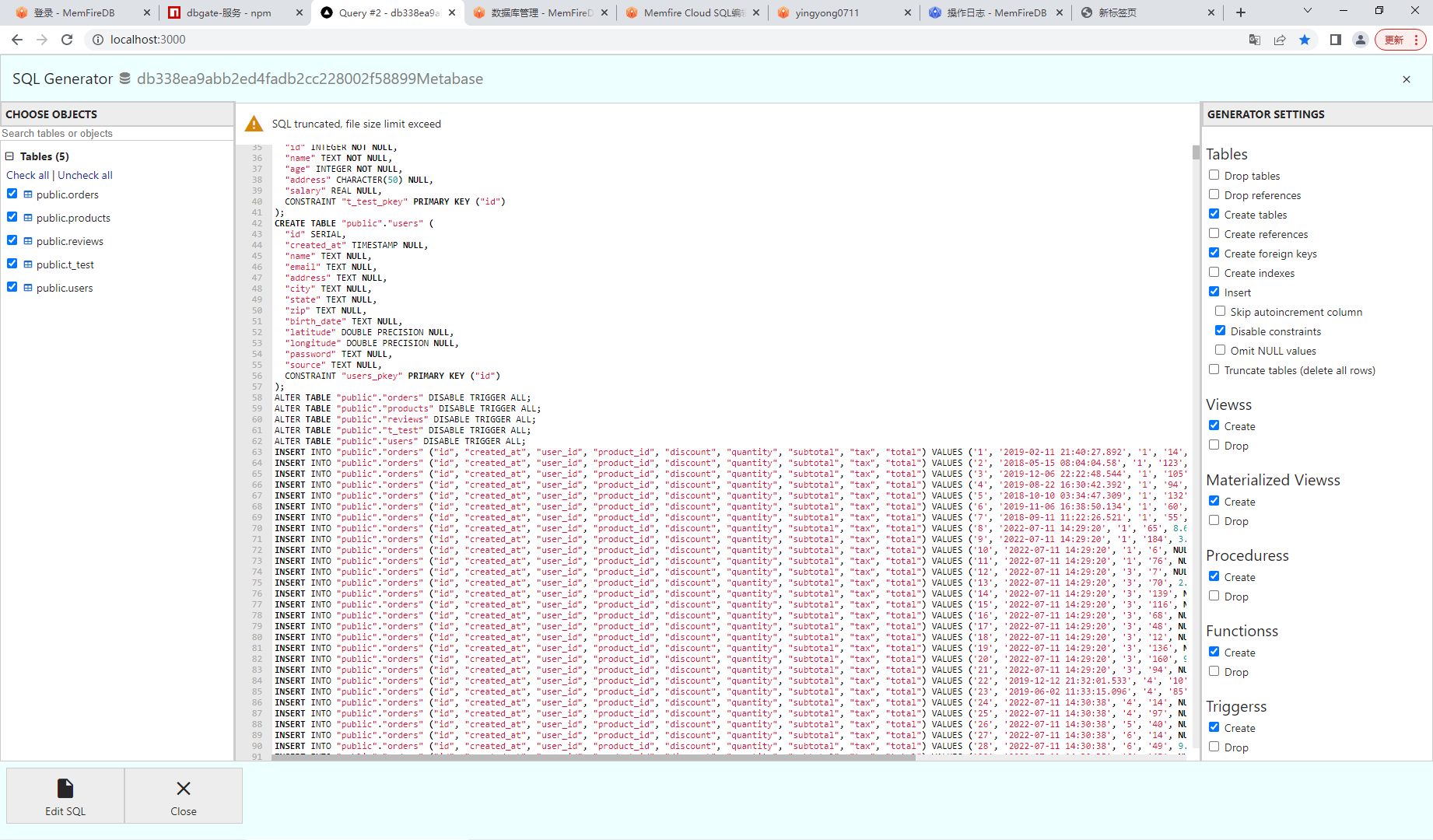Close the dbgate npm tab
This screenshot has width=1433, height=840.
click(300, 12)
